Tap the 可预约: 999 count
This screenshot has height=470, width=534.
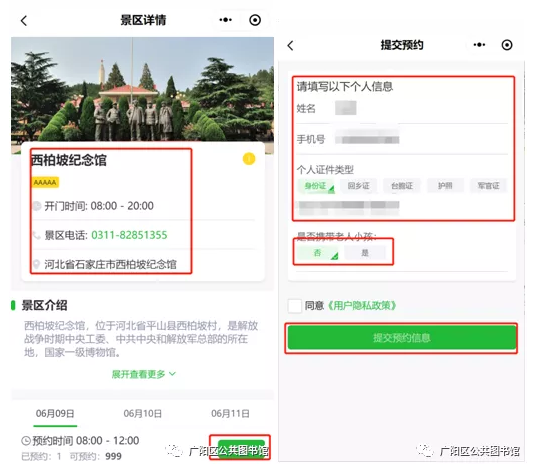pyautogui.click(x=96, y=457)
